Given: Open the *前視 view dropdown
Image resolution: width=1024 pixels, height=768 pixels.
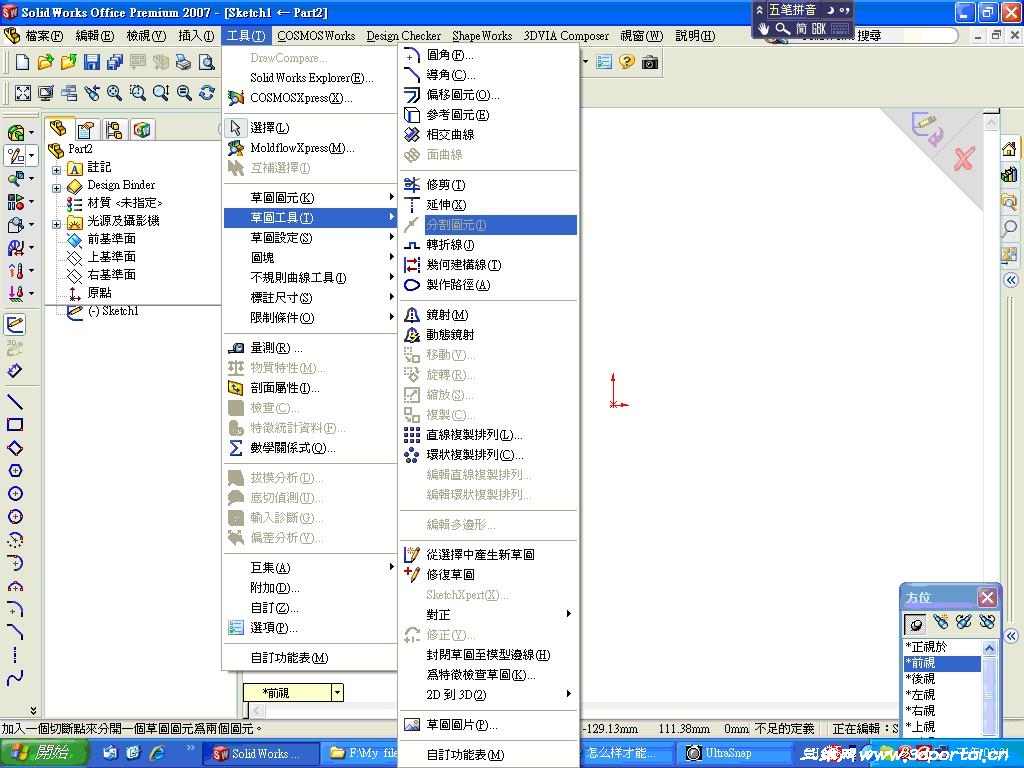Looking at the screenshot, I should (337, 692).
